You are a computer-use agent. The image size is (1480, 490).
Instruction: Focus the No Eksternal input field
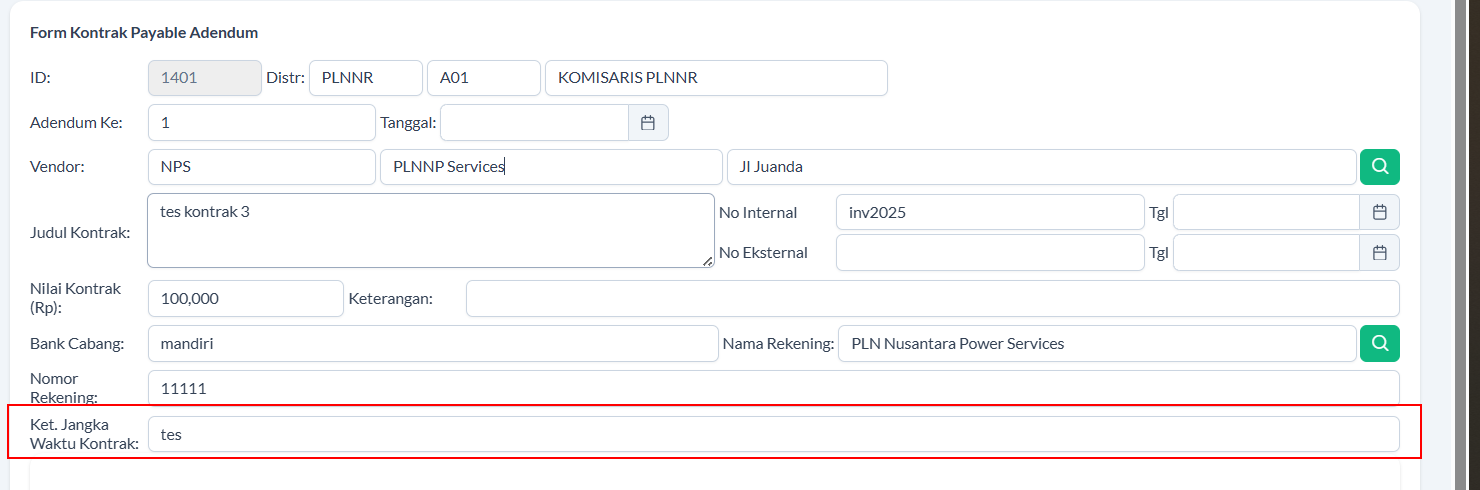pos(989,253)
